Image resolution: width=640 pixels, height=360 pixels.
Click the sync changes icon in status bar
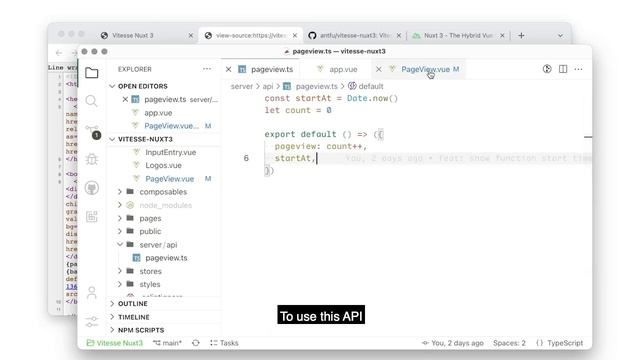(x=196, y=343)
